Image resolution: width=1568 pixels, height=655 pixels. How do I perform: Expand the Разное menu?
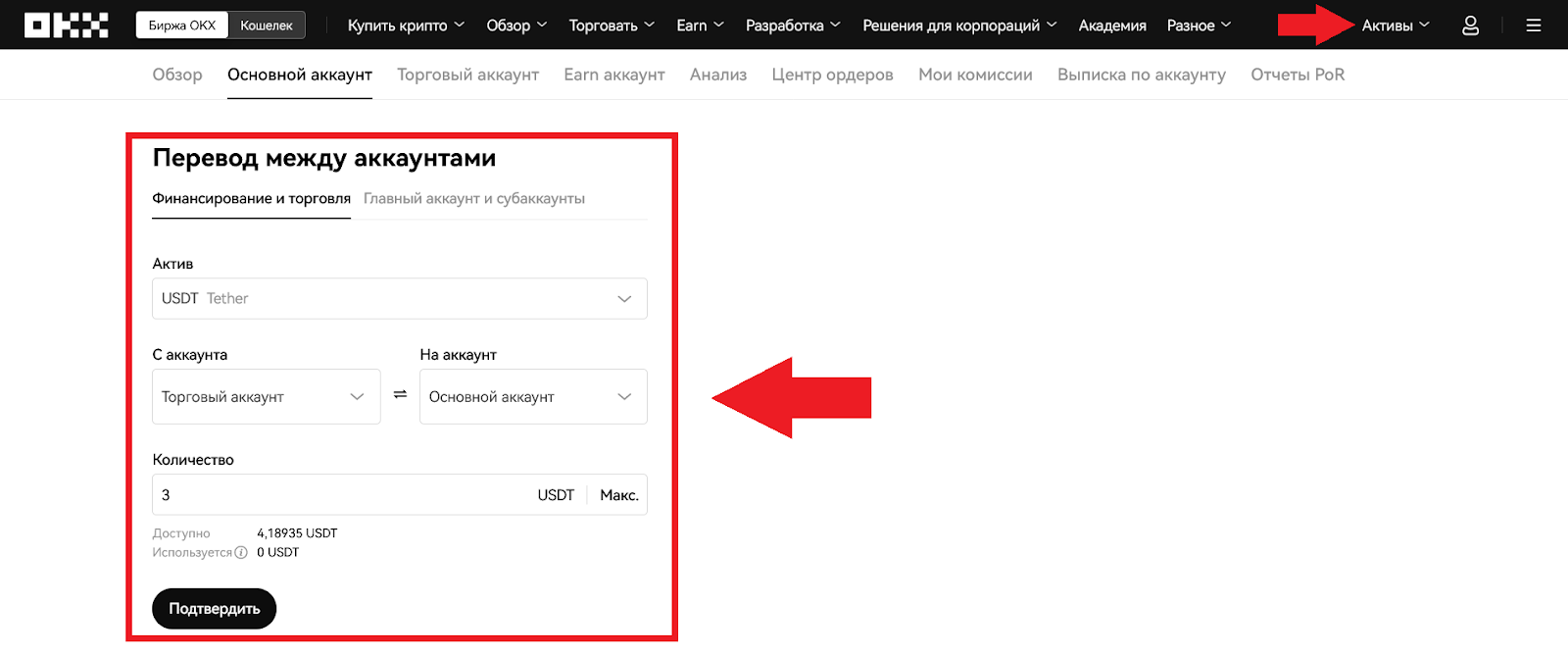pyautogui.click(x=1199, y=25)
